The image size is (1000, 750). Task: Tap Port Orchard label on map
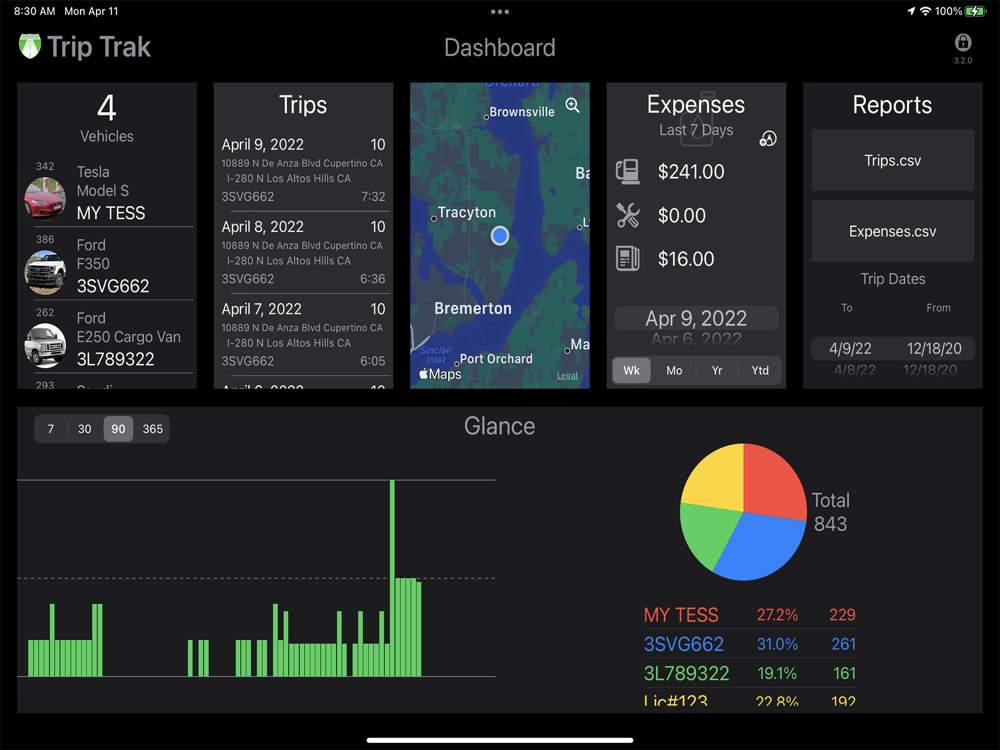pos(496,358)
